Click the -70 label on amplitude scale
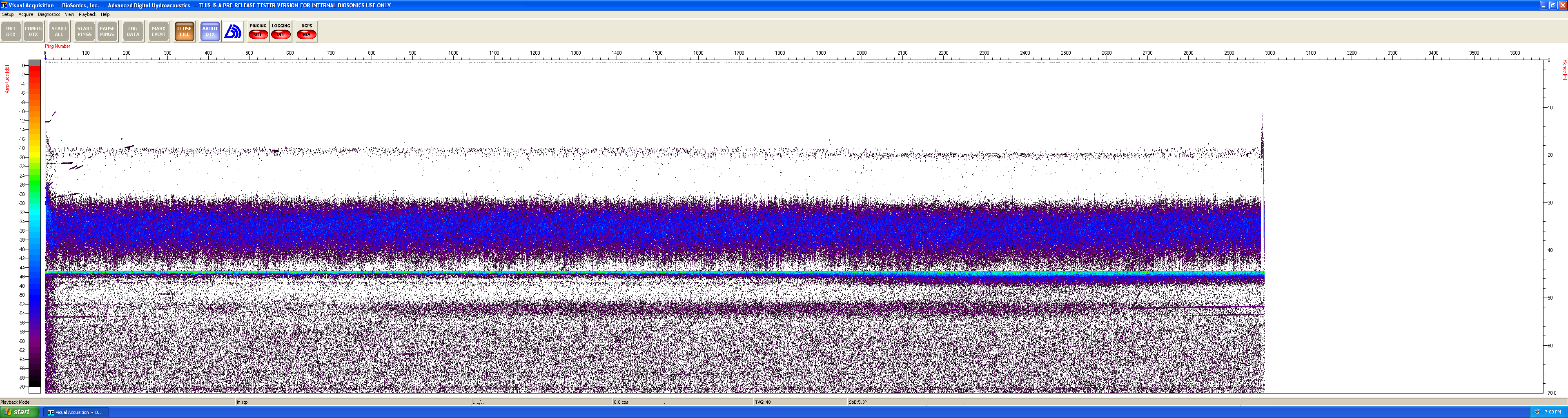Image resolution: width=1568 pixels, height=418 pixels. coord(22,387)
